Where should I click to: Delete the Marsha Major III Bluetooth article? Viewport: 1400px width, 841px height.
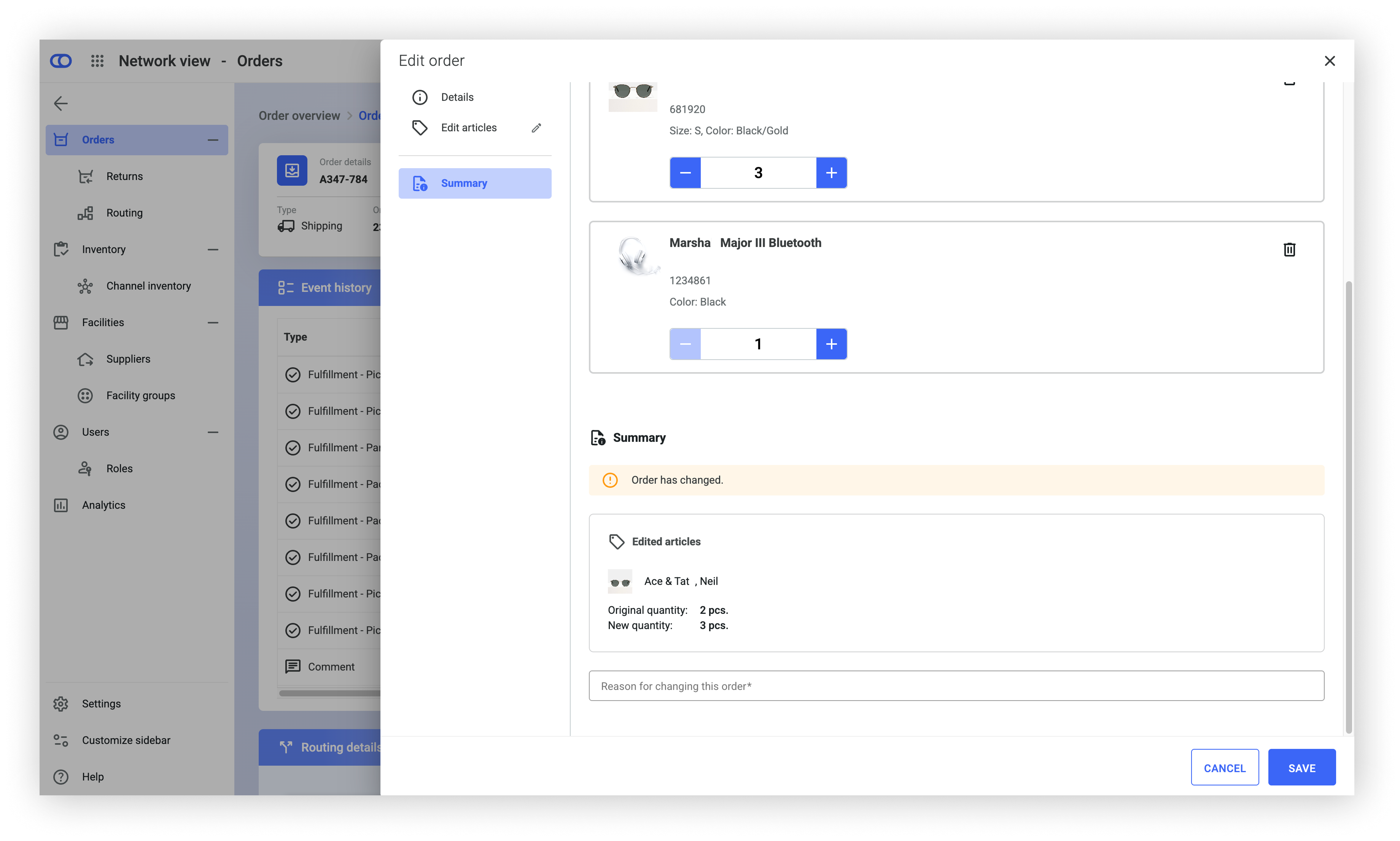point(1289,249)
